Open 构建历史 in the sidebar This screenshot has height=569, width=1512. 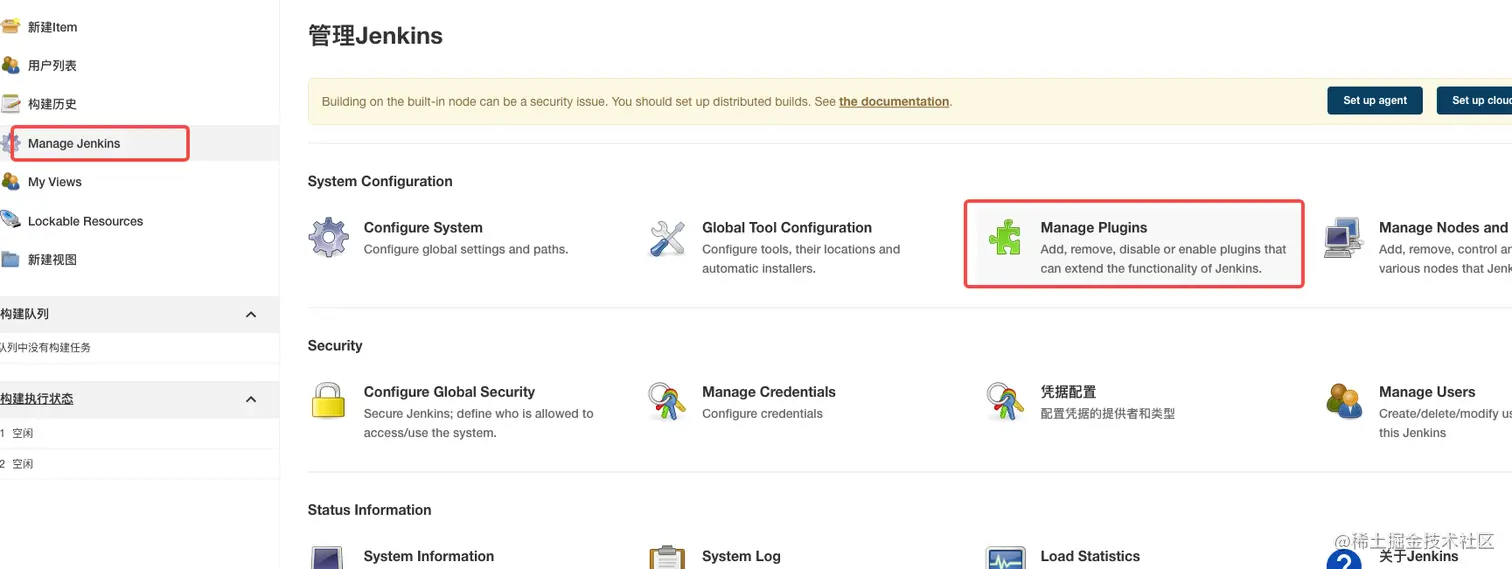pos(52,104)
